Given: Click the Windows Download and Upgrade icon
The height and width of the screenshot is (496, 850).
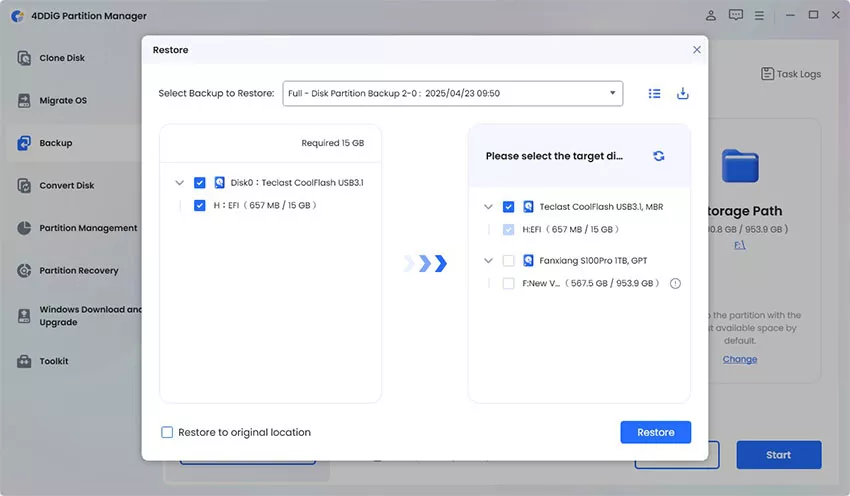Looking at the screenshot, I should point(24,315).
